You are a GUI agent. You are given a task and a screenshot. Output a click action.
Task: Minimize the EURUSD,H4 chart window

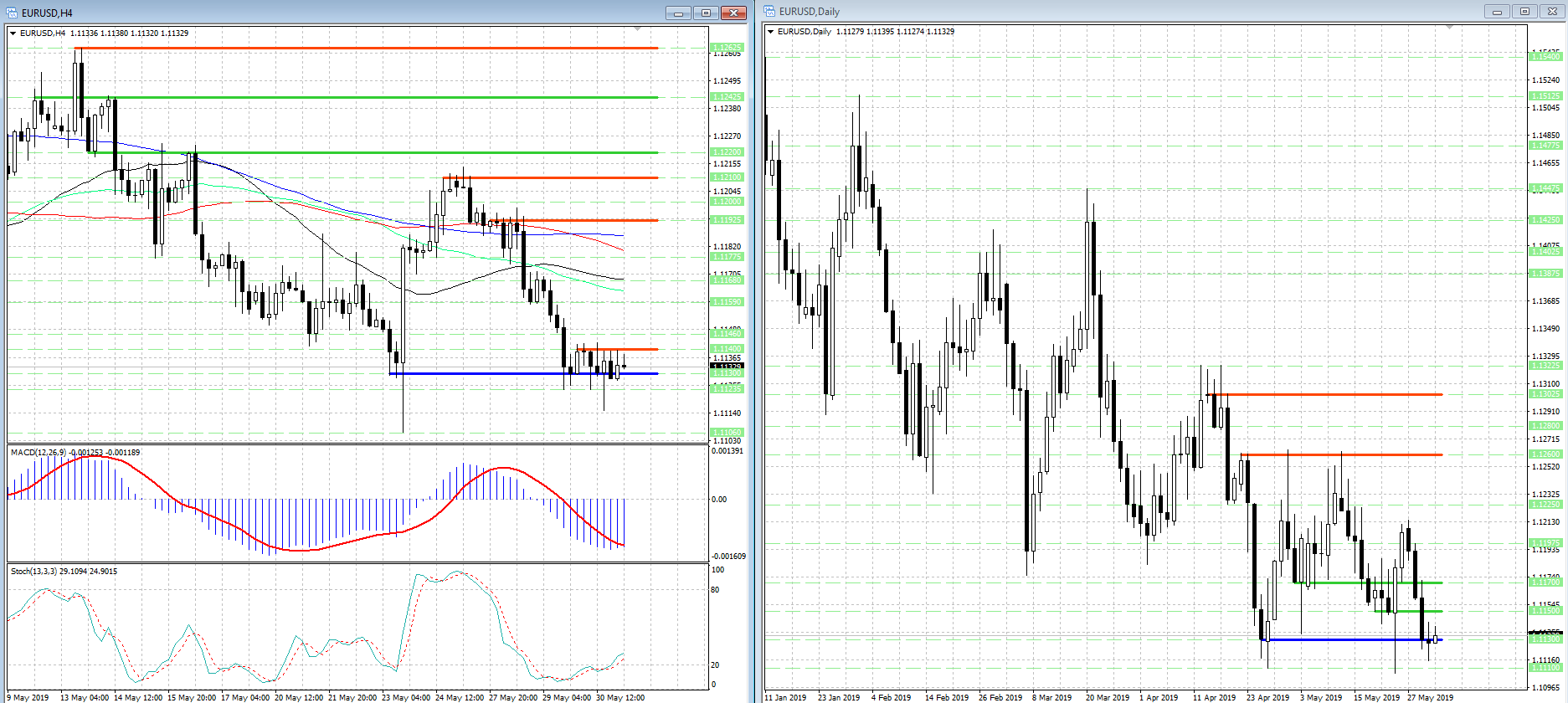678,13
